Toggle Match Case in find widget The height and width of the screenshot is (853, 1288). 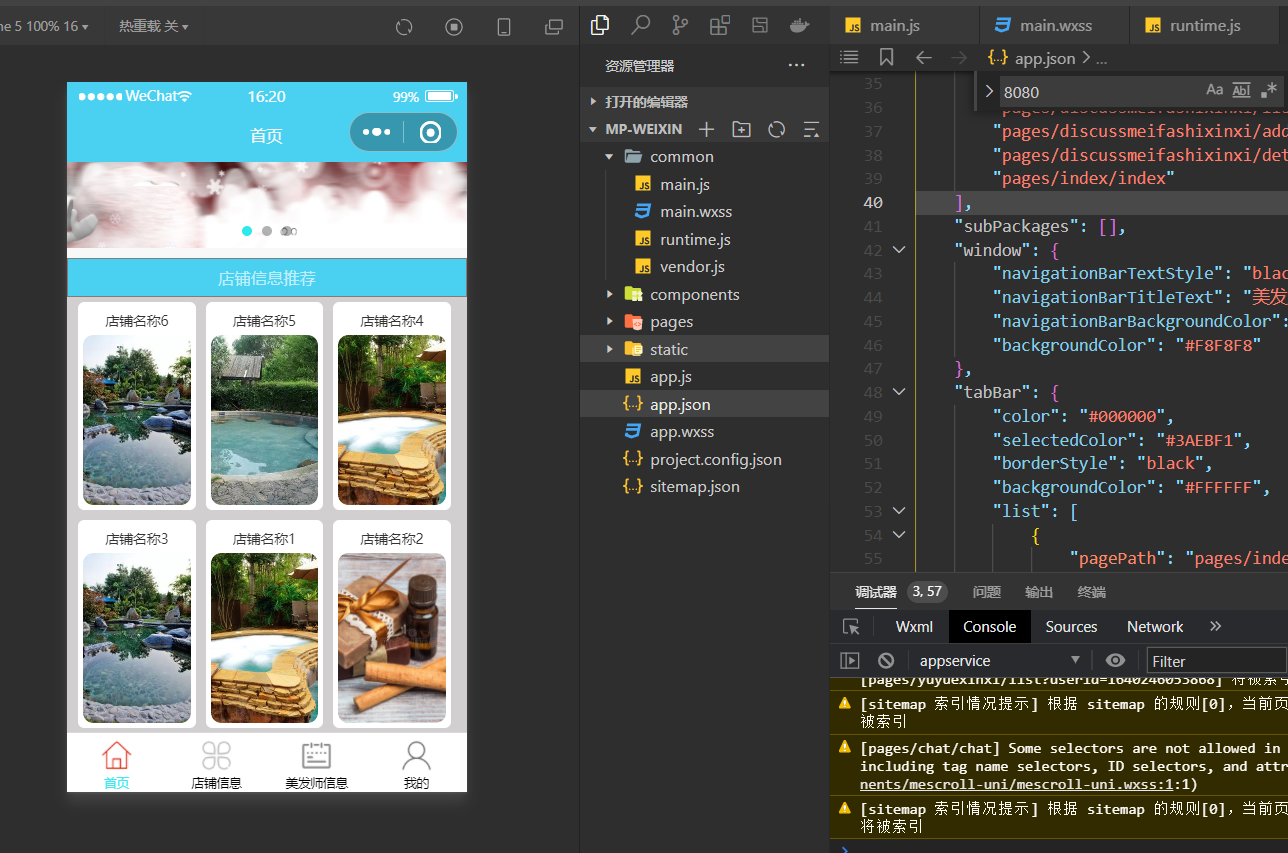1215,91
